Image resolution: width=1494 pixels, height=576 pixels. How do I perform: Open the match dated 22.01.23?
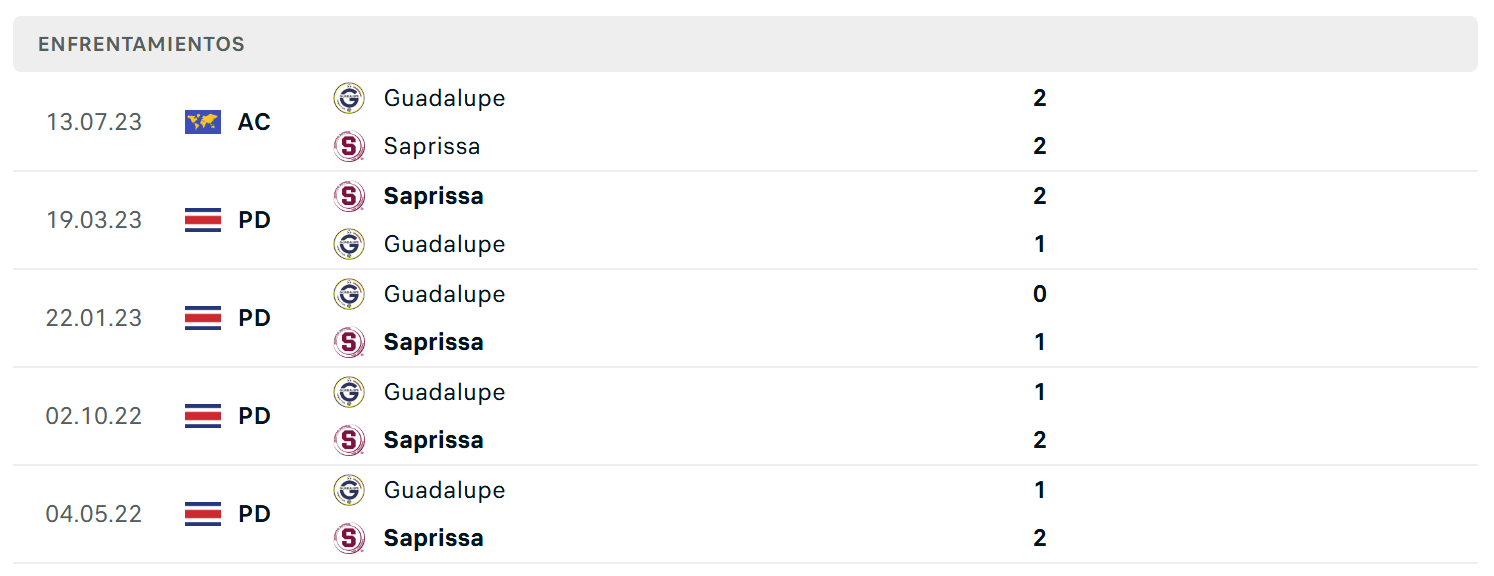[x=745, y=318]
